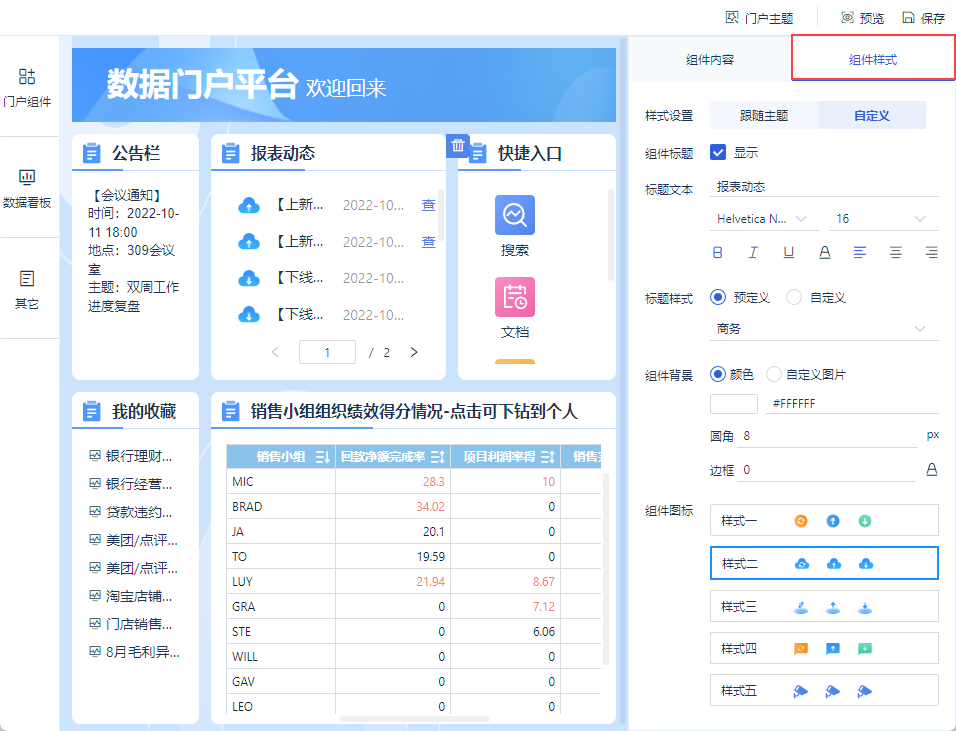Select 自定义 style setting tab

click(x=872, y=115)
